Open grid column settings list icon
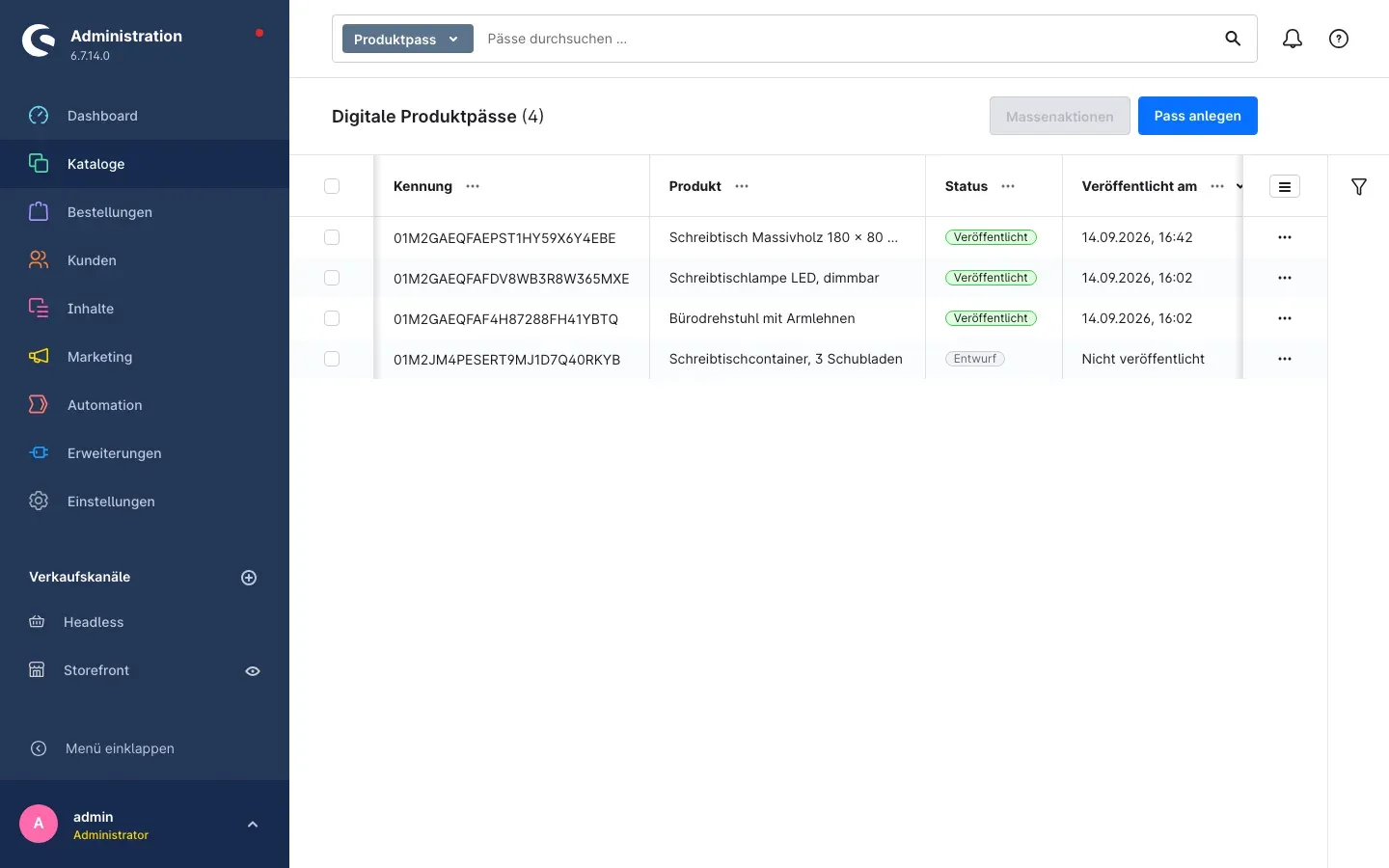 [x=1285, y=186]
